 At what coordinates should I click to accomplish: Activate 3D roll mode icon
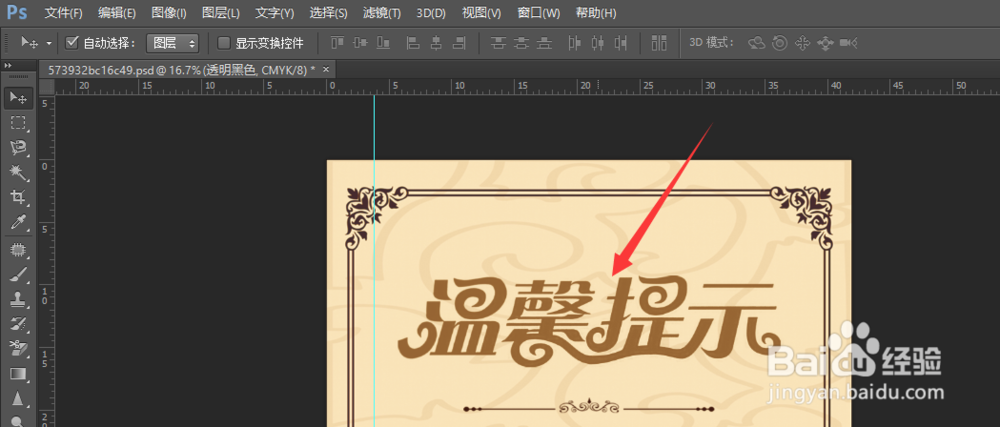pos(779,43)
